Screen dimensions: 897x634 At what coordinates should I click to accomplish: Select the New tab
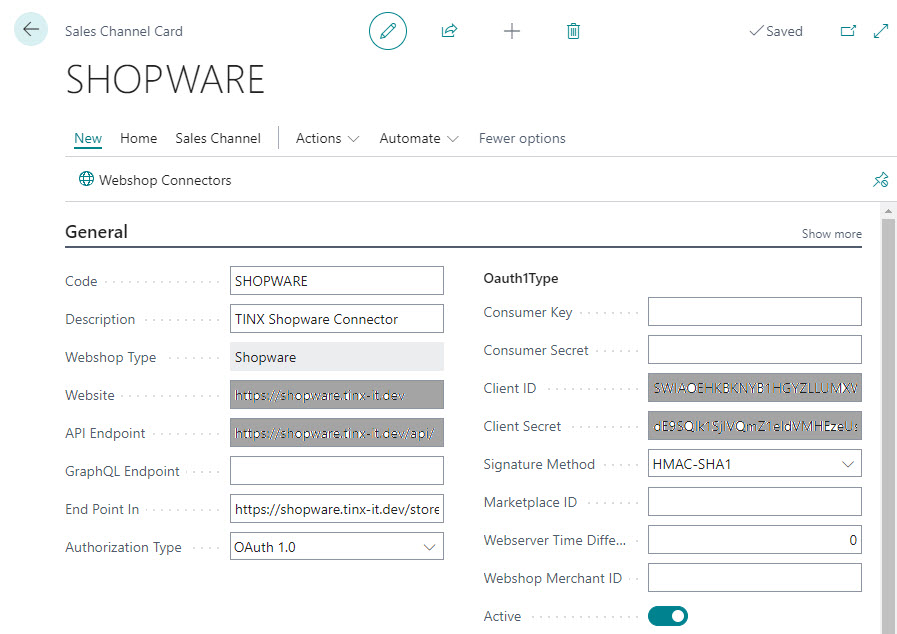click(88, 138)
